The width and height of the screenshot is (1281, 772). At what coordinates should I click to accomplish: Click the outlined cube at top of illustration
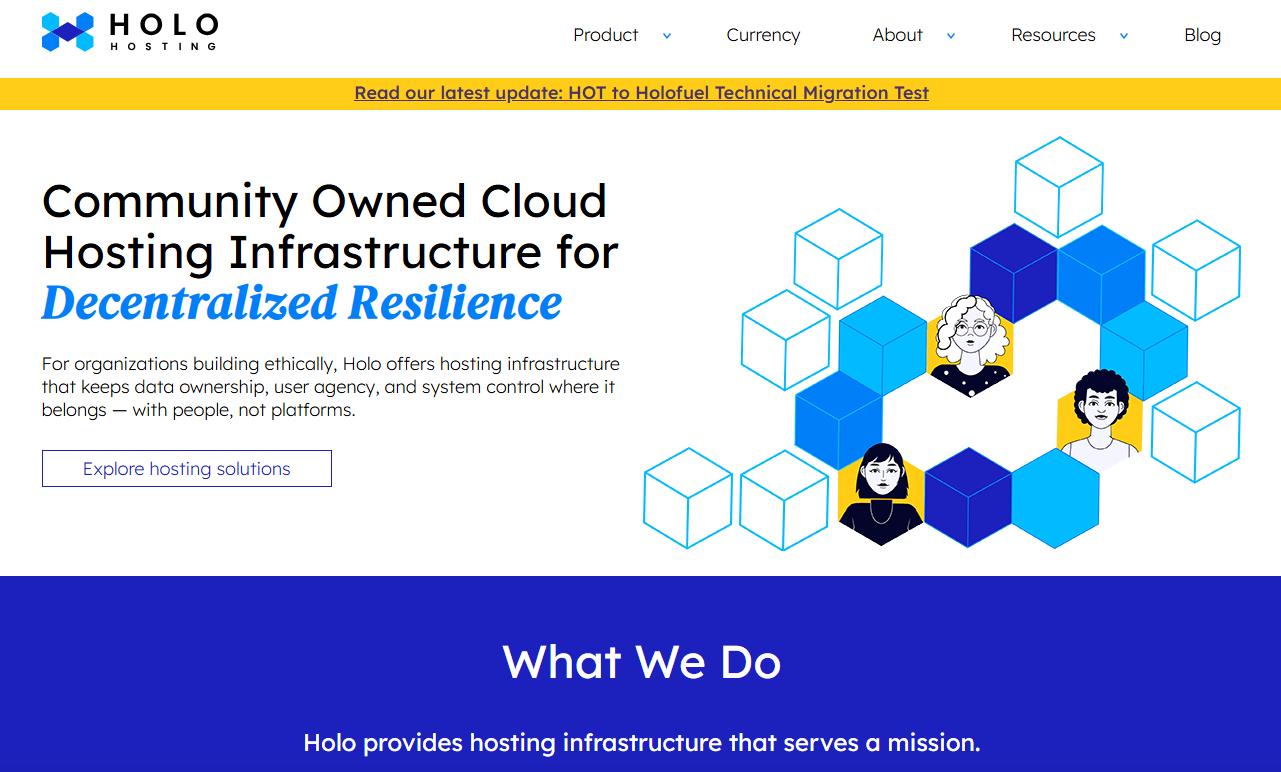[1059, 187]
